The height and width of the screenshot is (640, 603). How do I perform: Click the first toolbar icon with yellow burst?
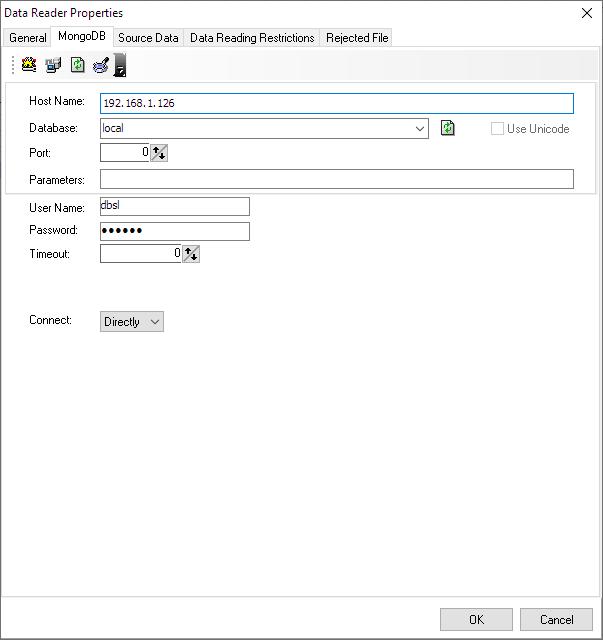coord(29,65)
